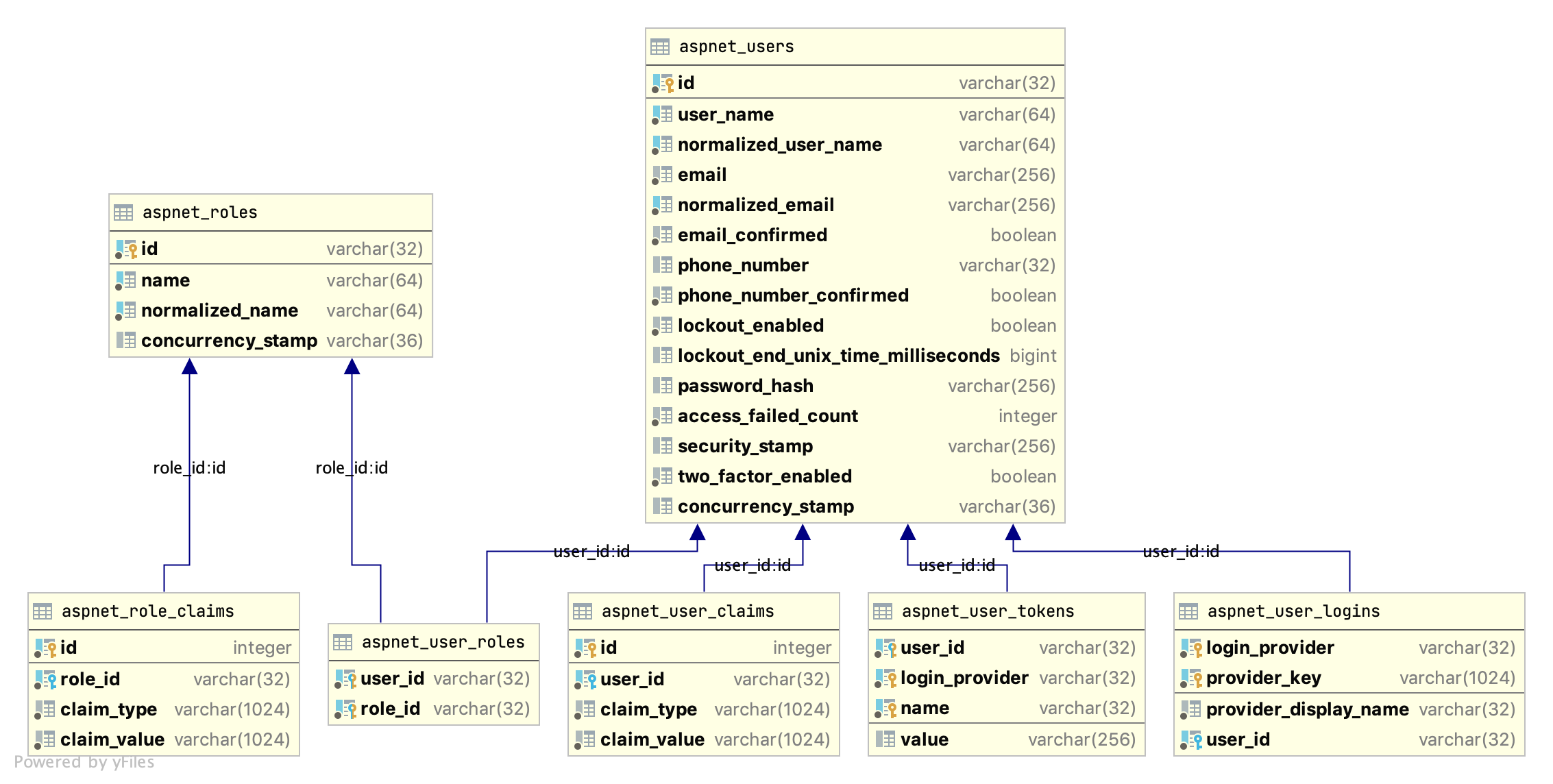The image size is (1553, 784).
Task: Click the Powered by yFiles text
Action: click(84, 762)
